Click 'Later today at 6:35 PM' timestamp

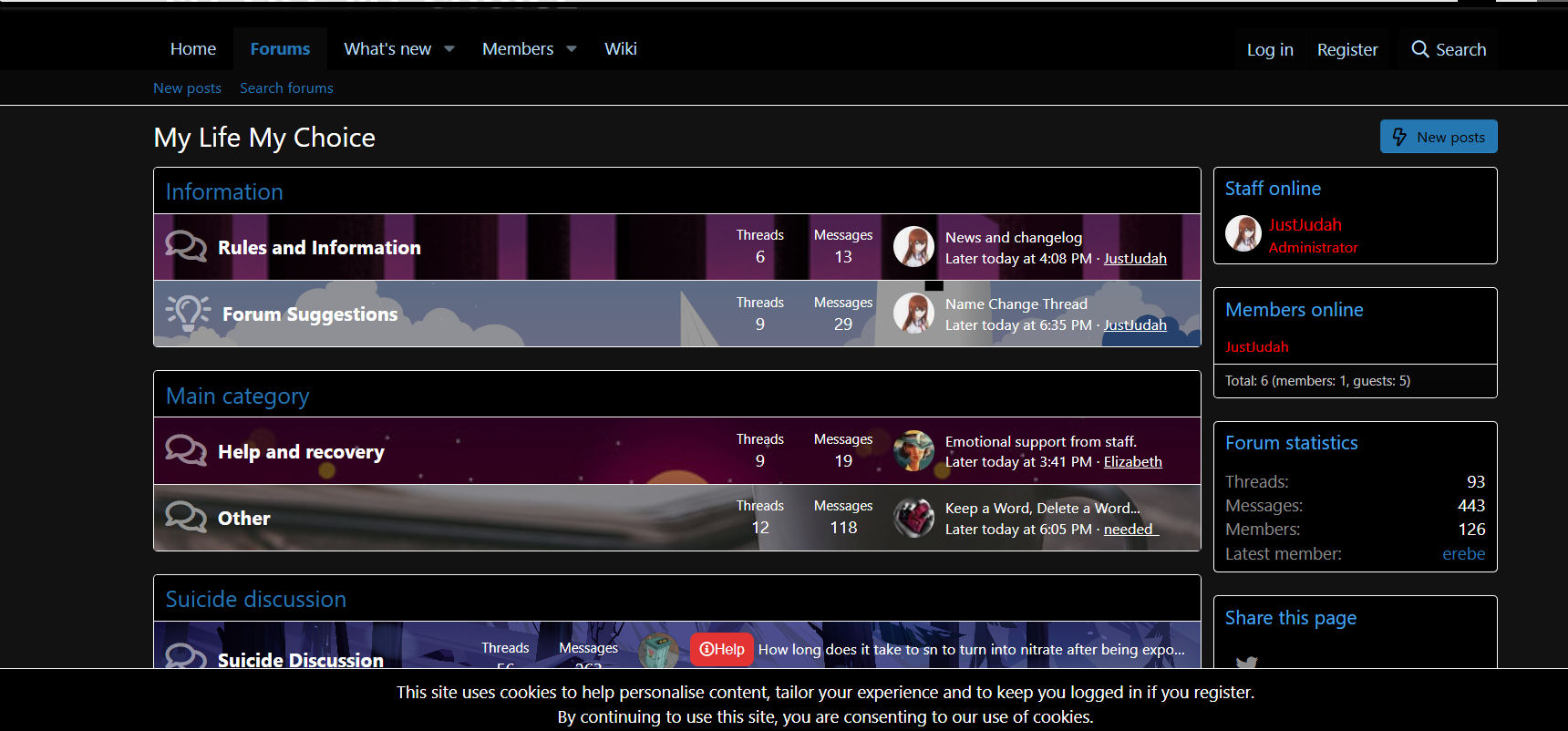pyautogui.click(x=1018, y=324)
